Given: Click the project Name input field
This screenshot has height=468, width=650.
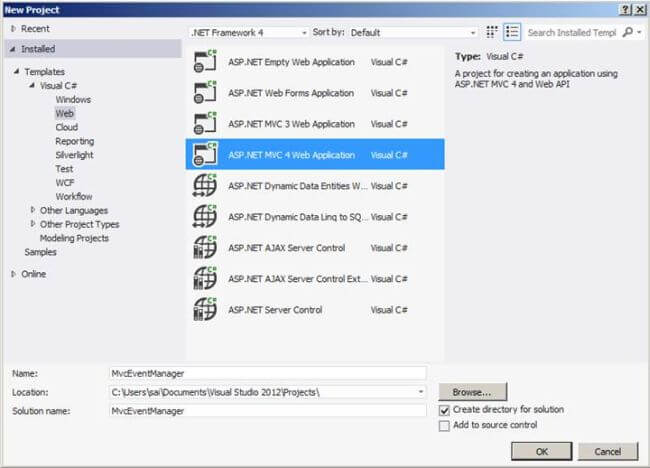Looking at the screenshot, I should [268, 373].
